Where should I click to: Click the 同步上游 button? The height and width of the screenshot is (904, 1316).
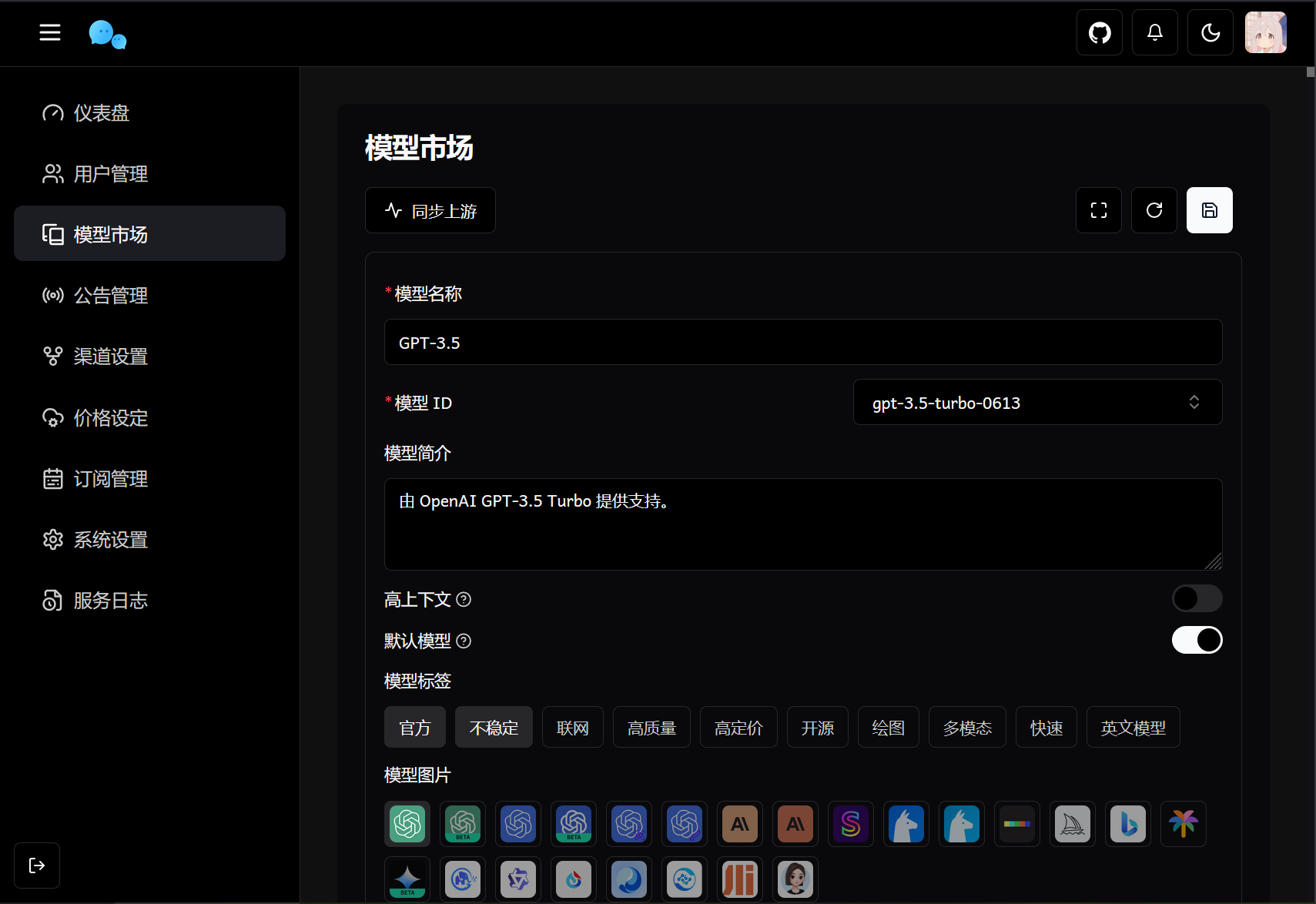[430, 209]
